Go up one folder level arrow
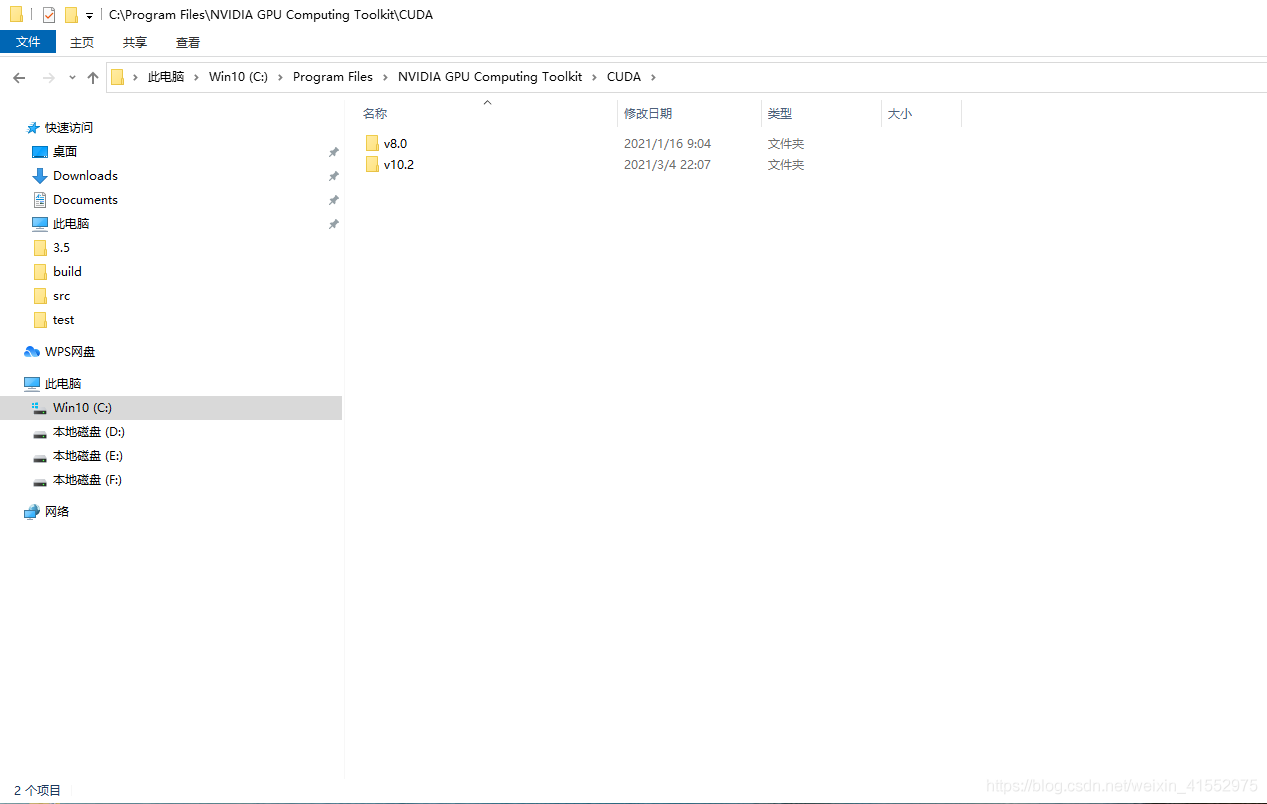Viewport: 1267px width, 804px height. click(x=93, y=77)
